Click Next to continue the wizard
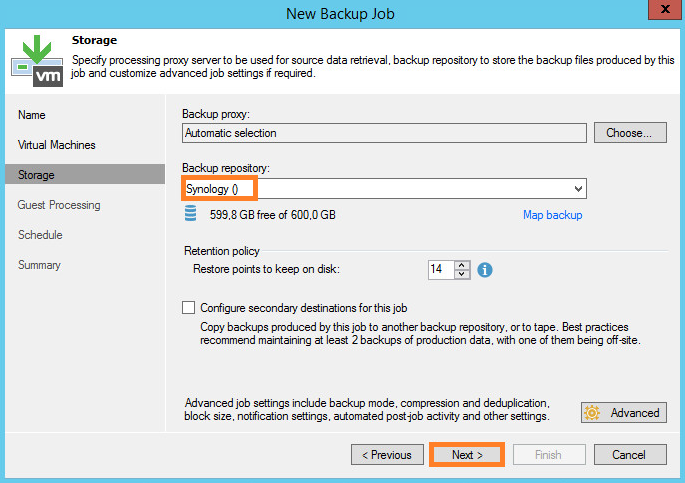Viewport: 685px width, 483px height. [467, 455]
